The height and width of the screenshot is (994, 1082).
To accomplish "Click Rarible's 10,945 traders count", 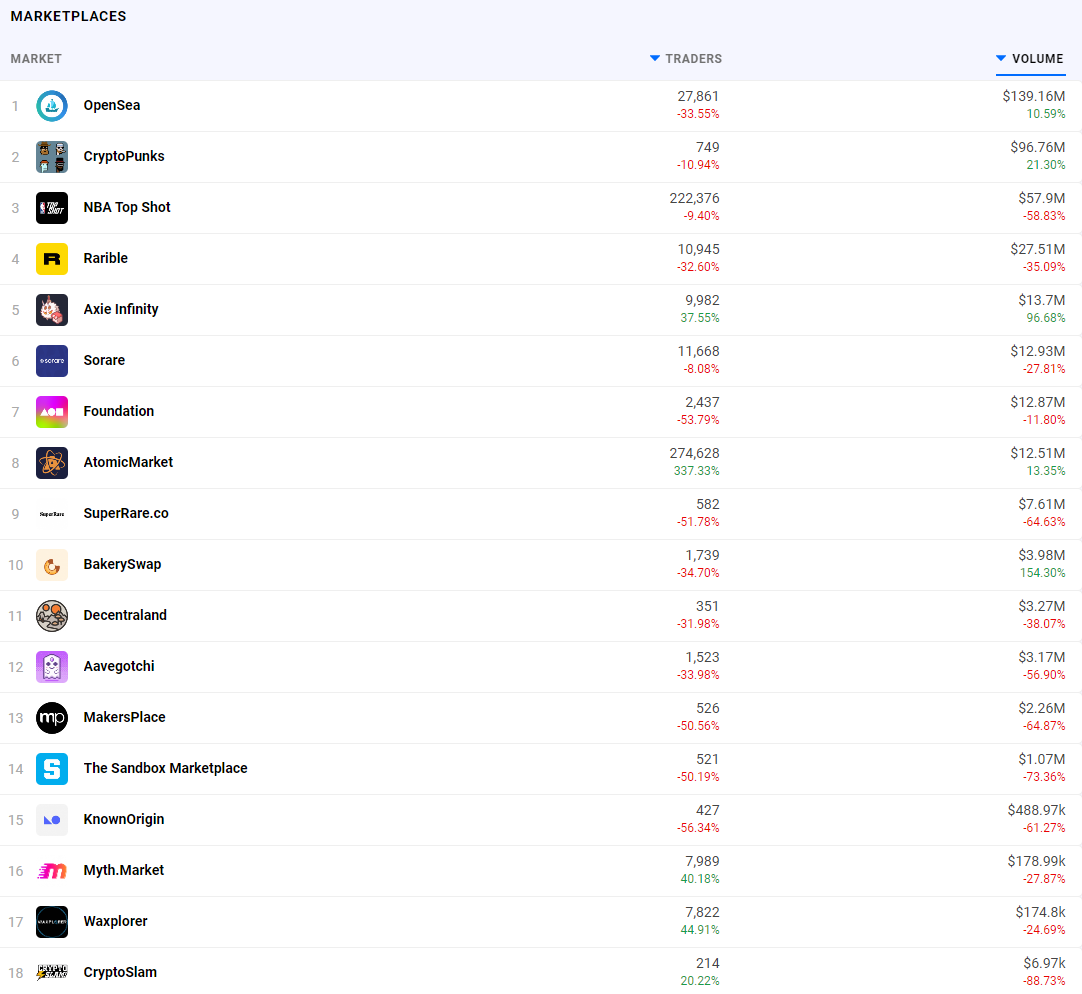I will tap(698, 250).
